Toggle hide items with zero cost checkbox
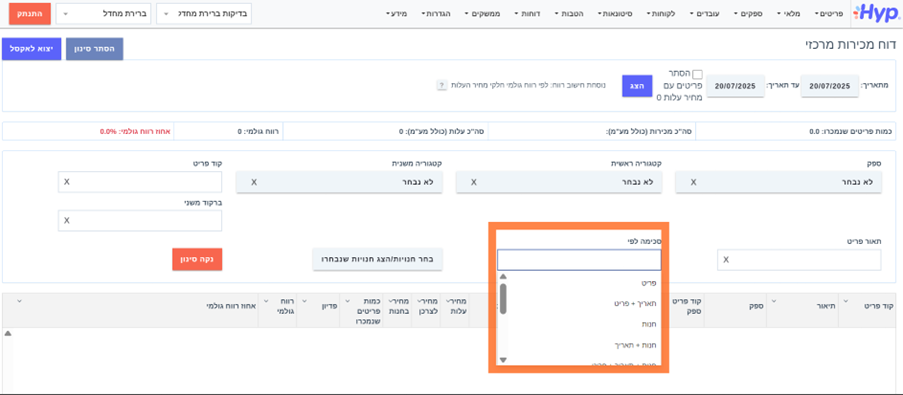This screenshot has height=395, width=903. 697,74
